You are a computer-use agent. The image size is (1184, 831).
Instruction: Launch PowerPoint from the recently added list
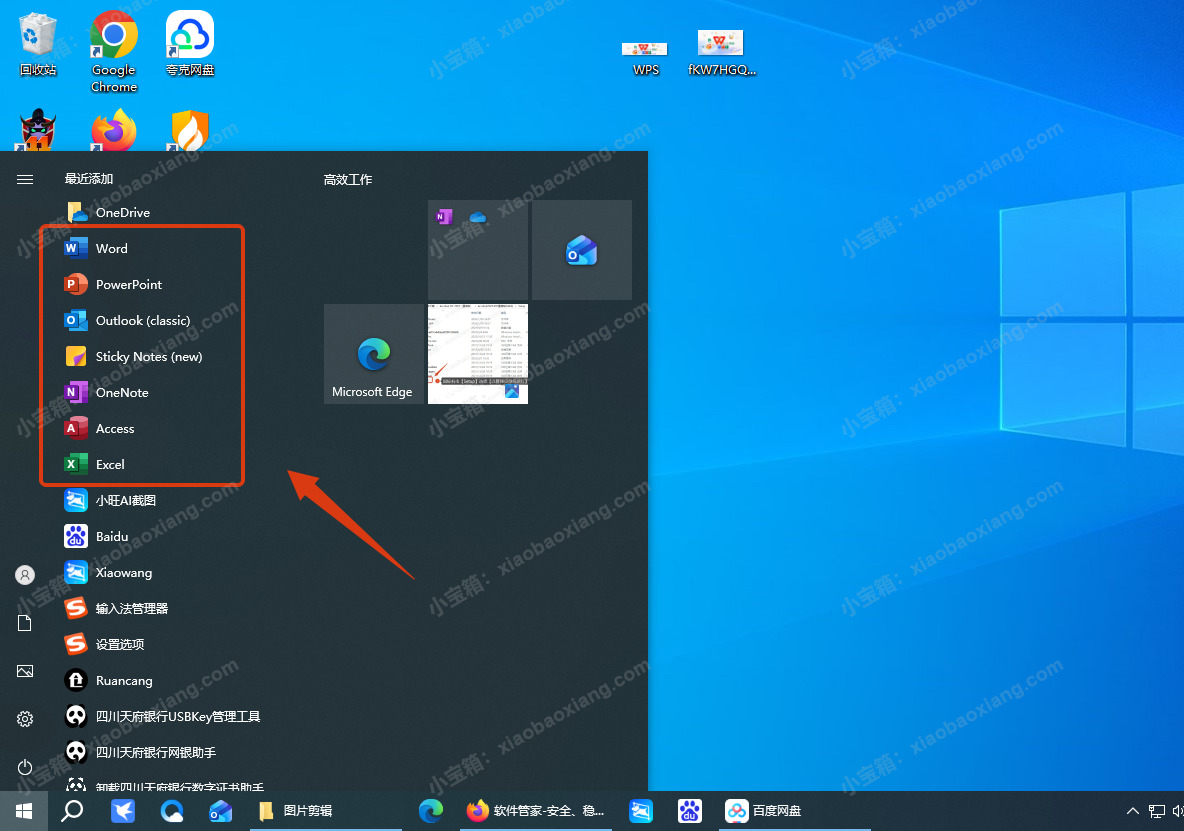coord(128,284)
